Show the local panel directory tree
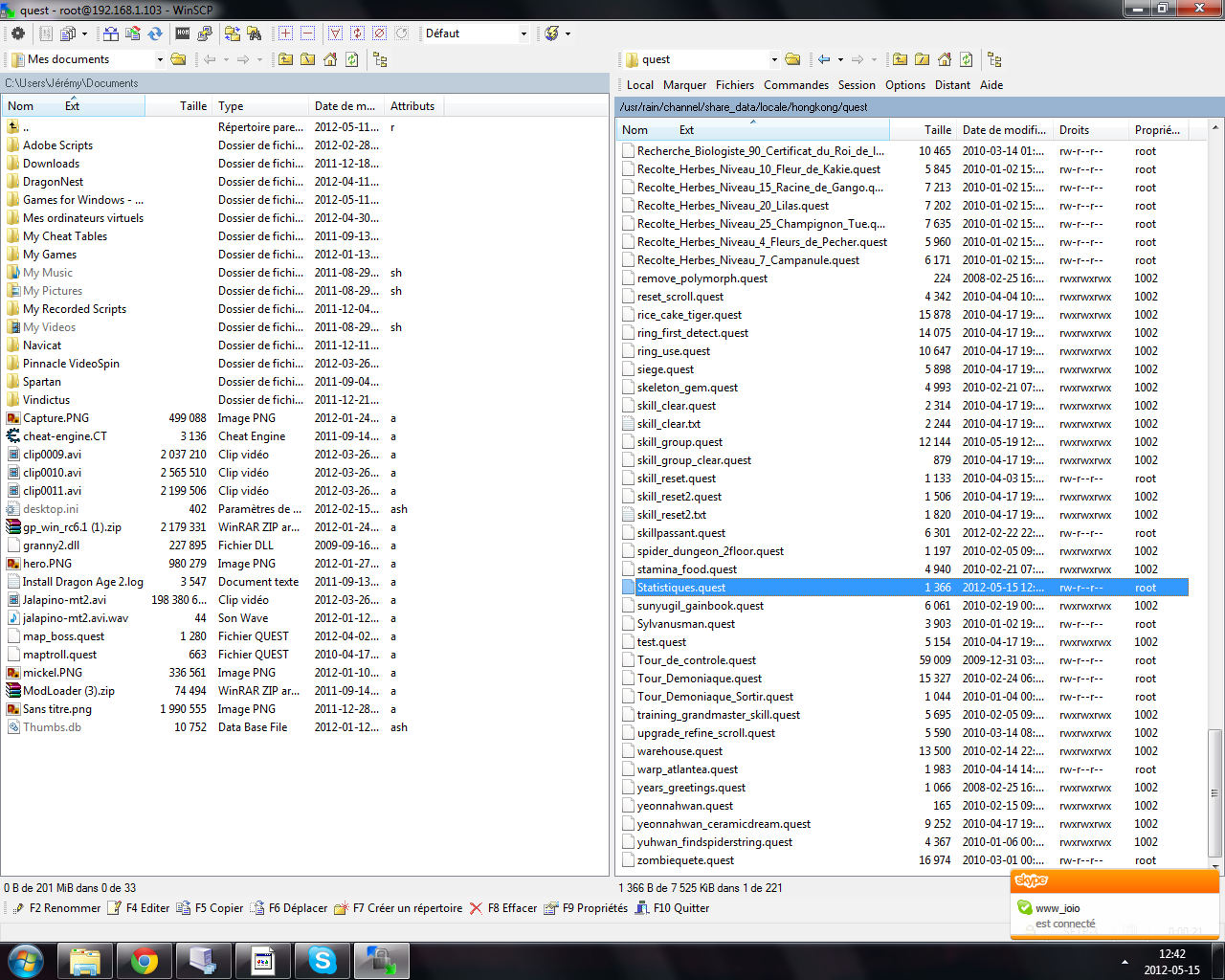This screenshot has height=980, width=1225. [x=380, y=59]
